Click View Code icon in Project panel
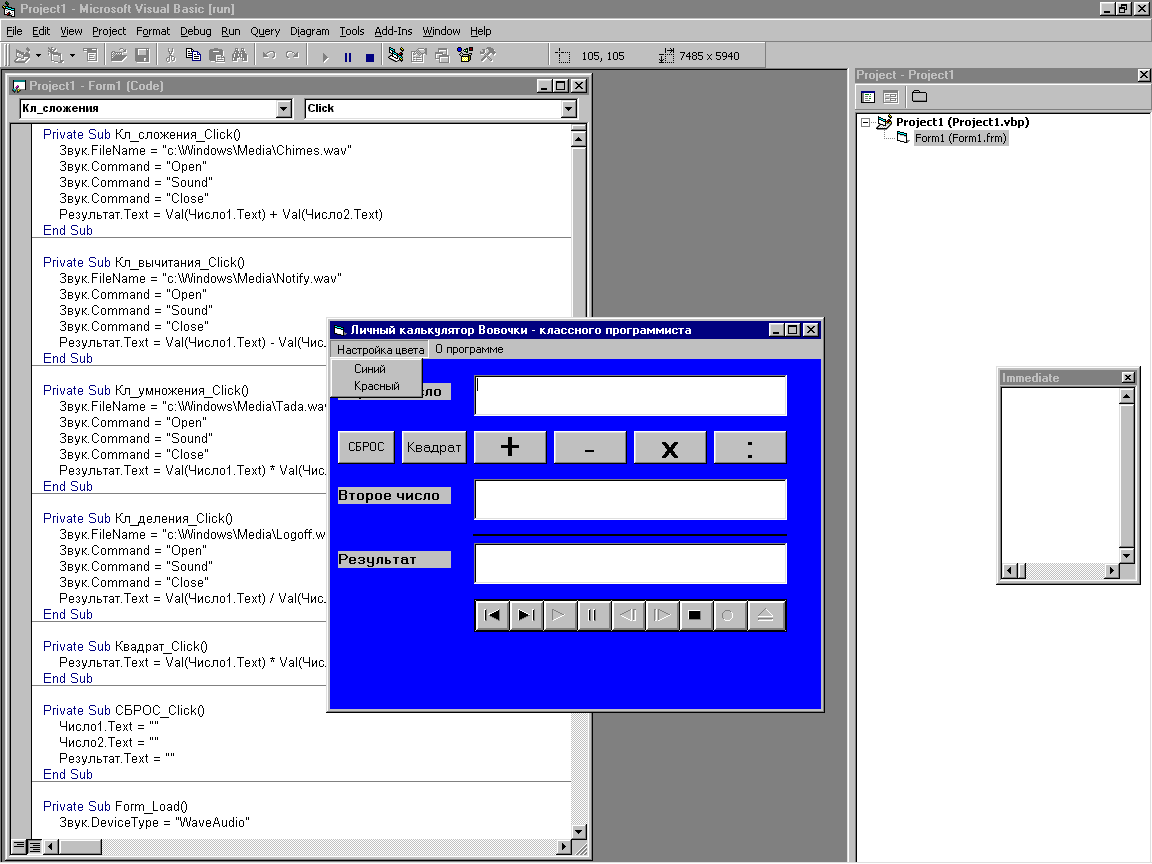 tap(868, 97)
